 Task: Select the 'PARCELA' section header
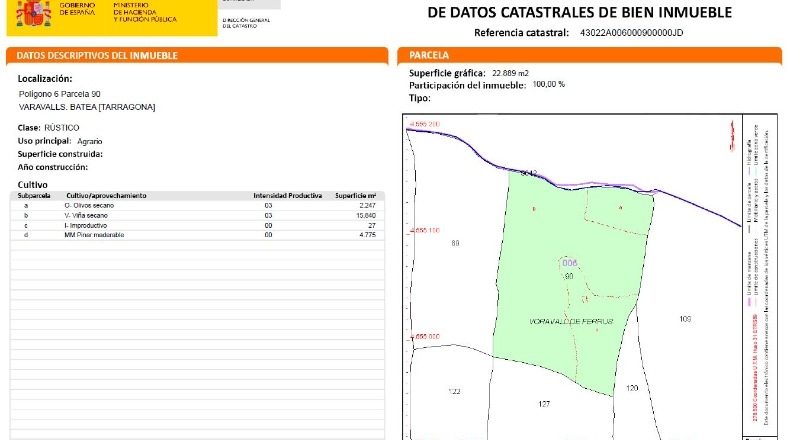tap(429, 55)
